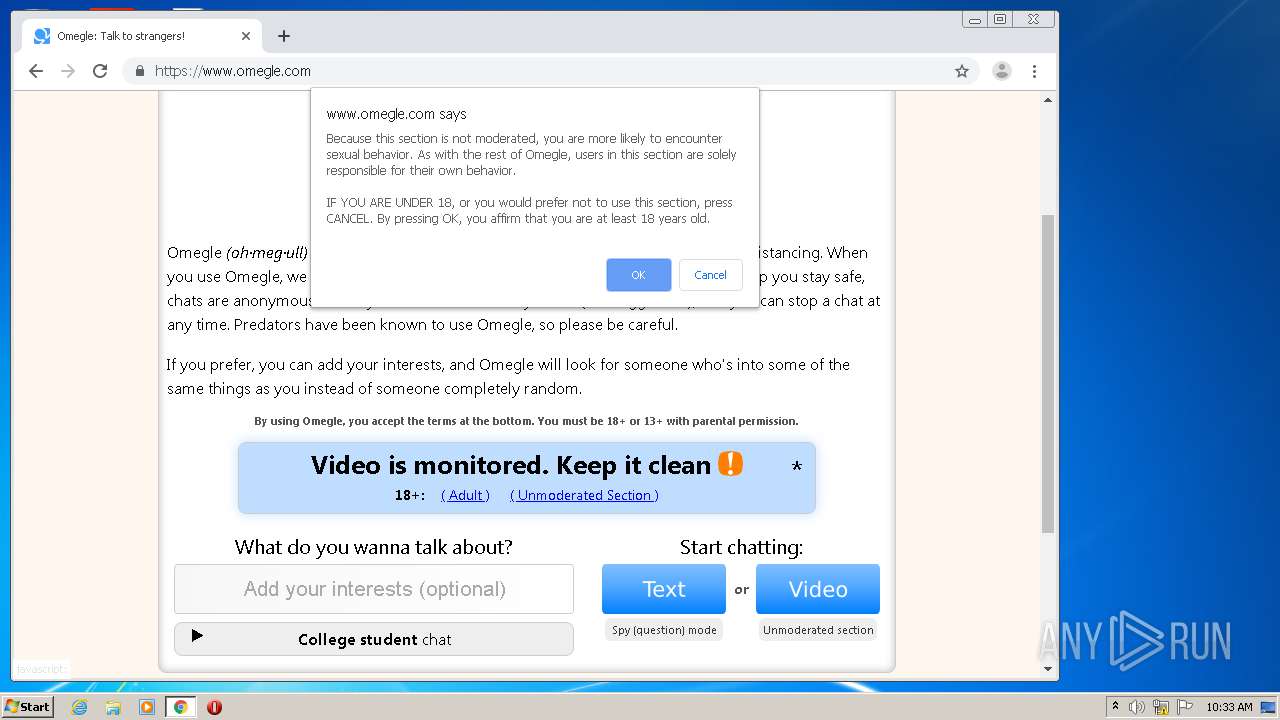The image size is (1280, 720).
Task: Start a Text chat
Action: [664, 589]
